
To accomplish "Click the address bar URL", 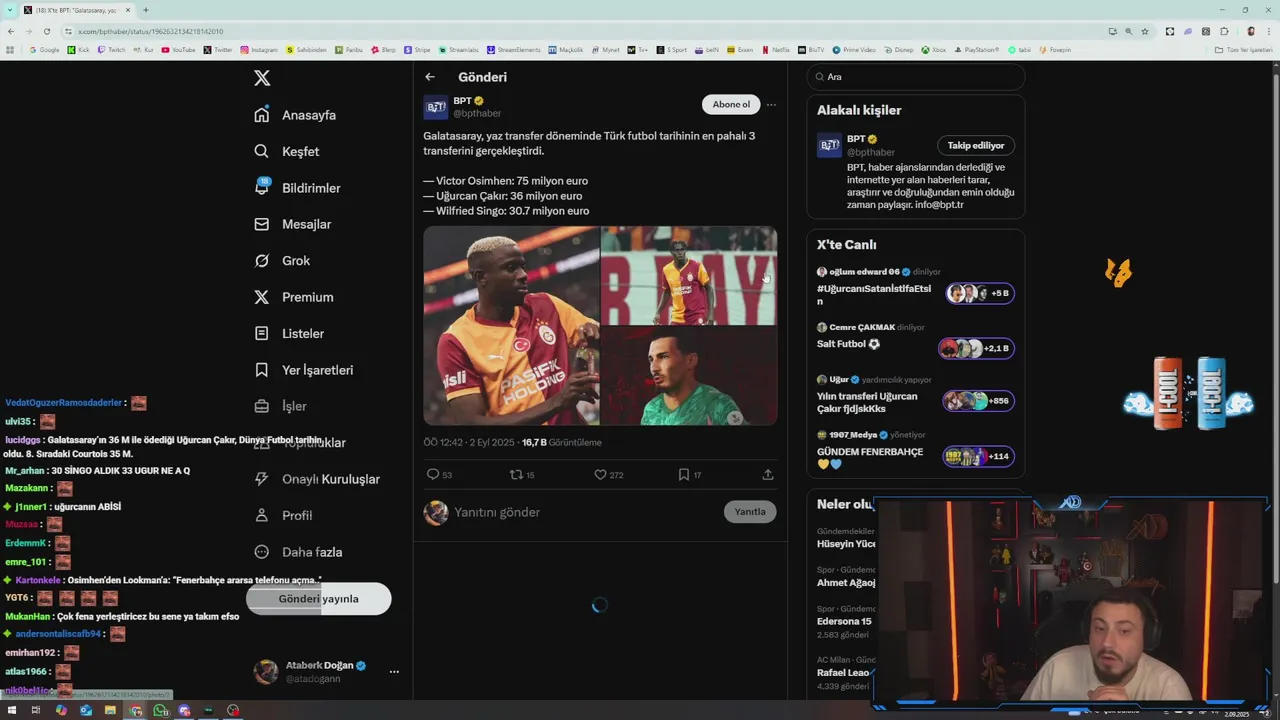I will point(150,31).
